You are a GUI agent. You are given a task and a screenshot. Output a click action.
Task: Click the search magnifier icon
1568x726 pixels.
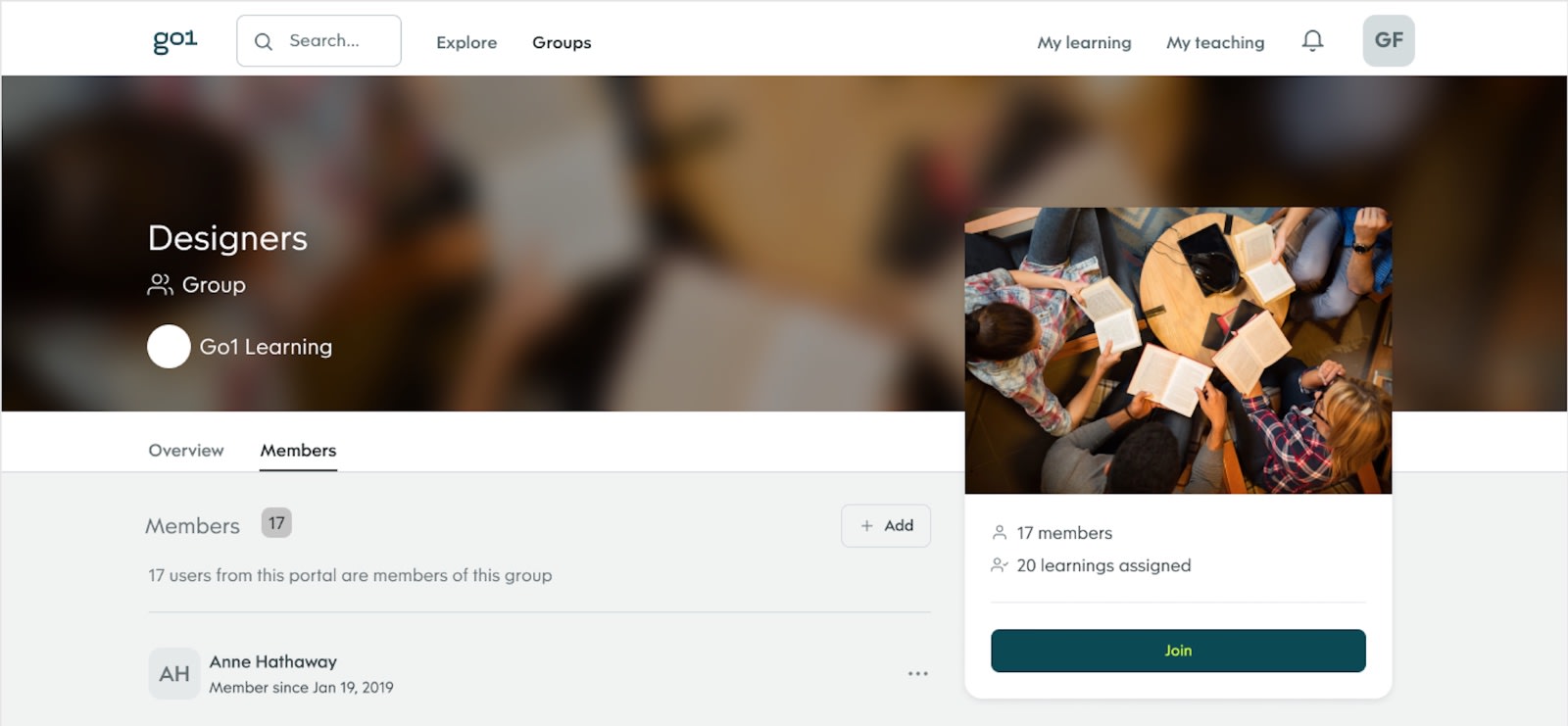coord(264,41)
